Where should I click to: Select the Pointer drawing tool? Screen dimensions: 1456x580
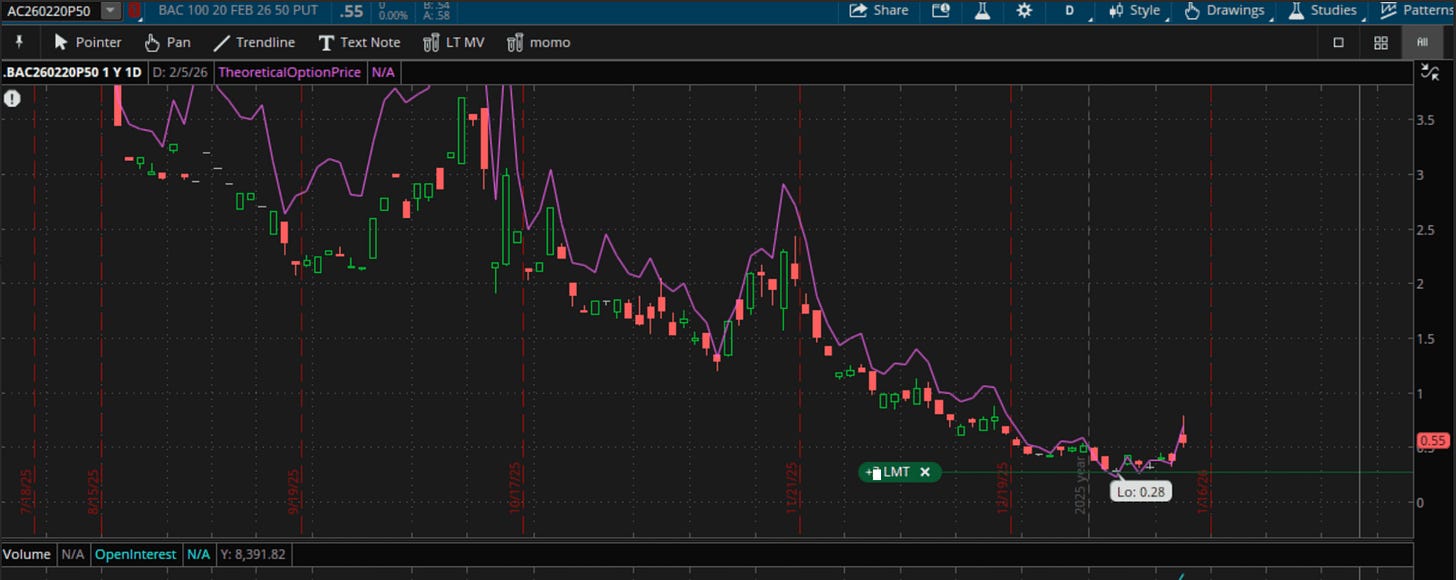coord(87,42)
